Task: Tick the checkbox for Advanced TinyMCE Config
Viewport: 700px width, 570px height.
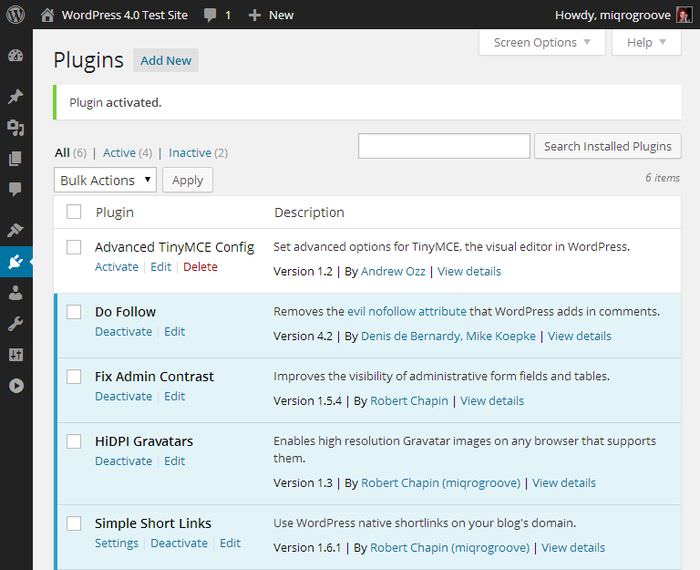Action: coord(74,247)
